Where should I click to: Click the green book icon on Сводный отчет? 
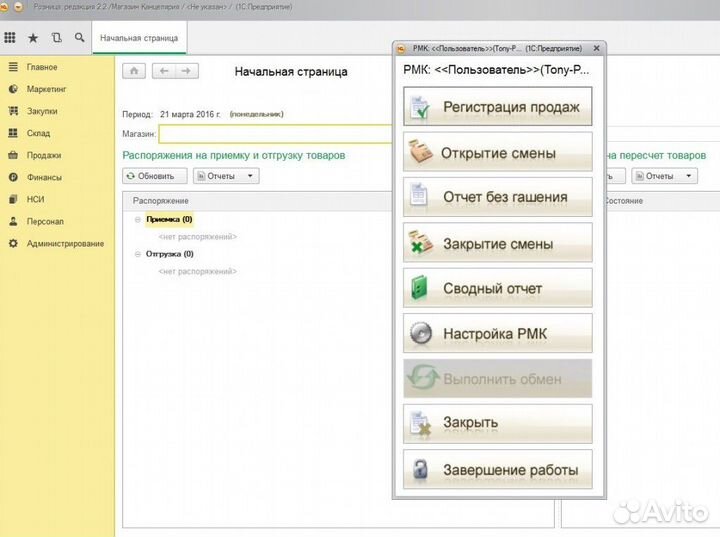click(420, 288)
